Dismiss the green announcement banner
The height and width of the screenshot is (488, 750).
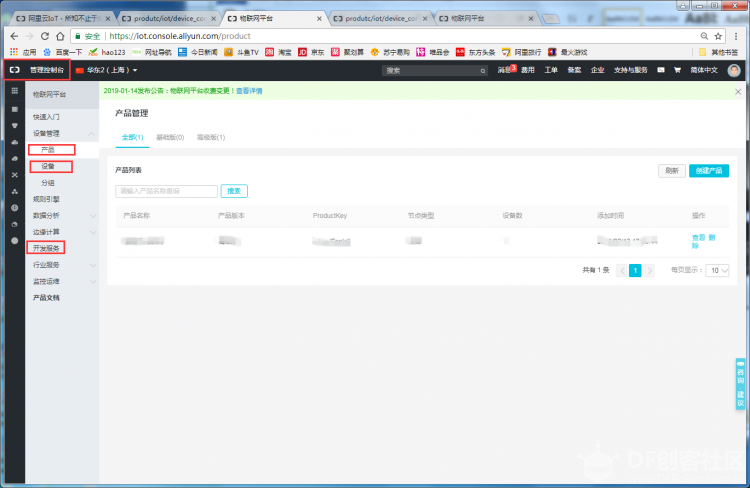click(x=738, y=91)
